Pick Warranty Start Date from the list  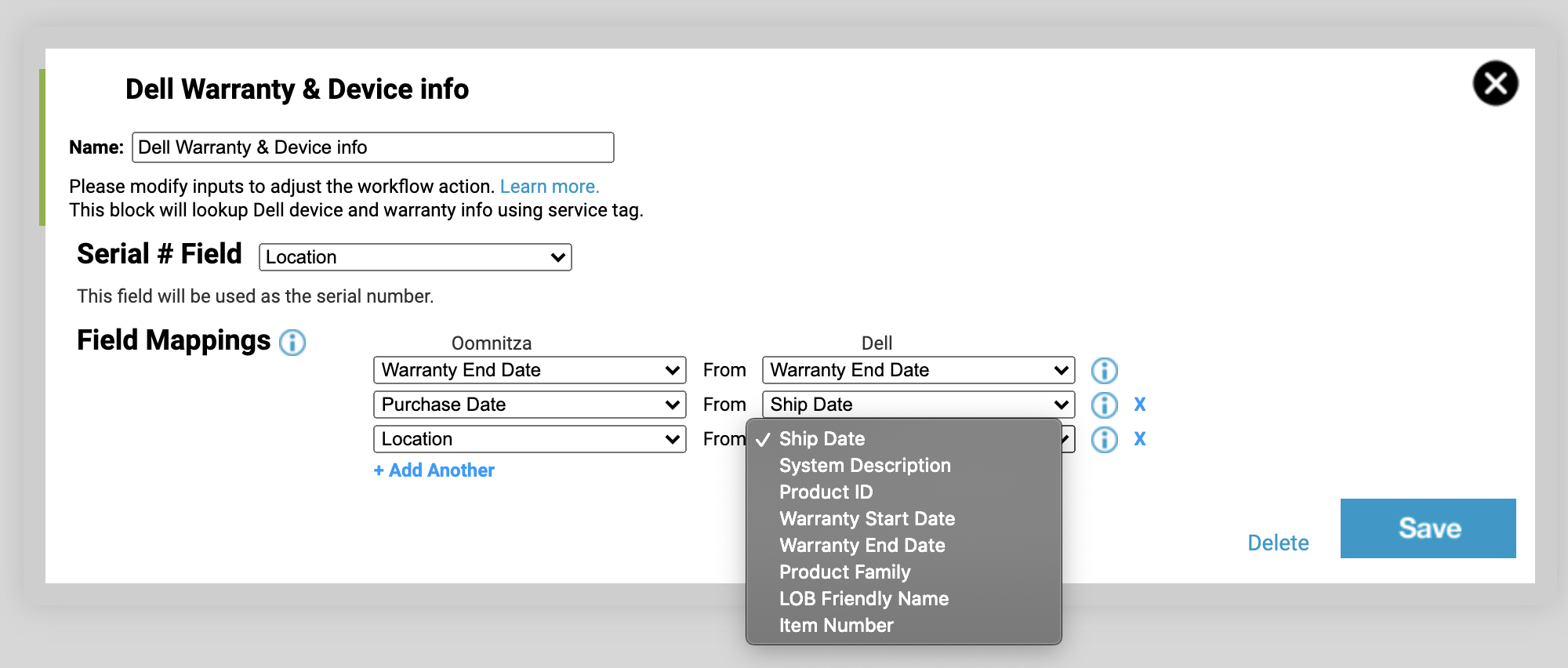(866, 519)
